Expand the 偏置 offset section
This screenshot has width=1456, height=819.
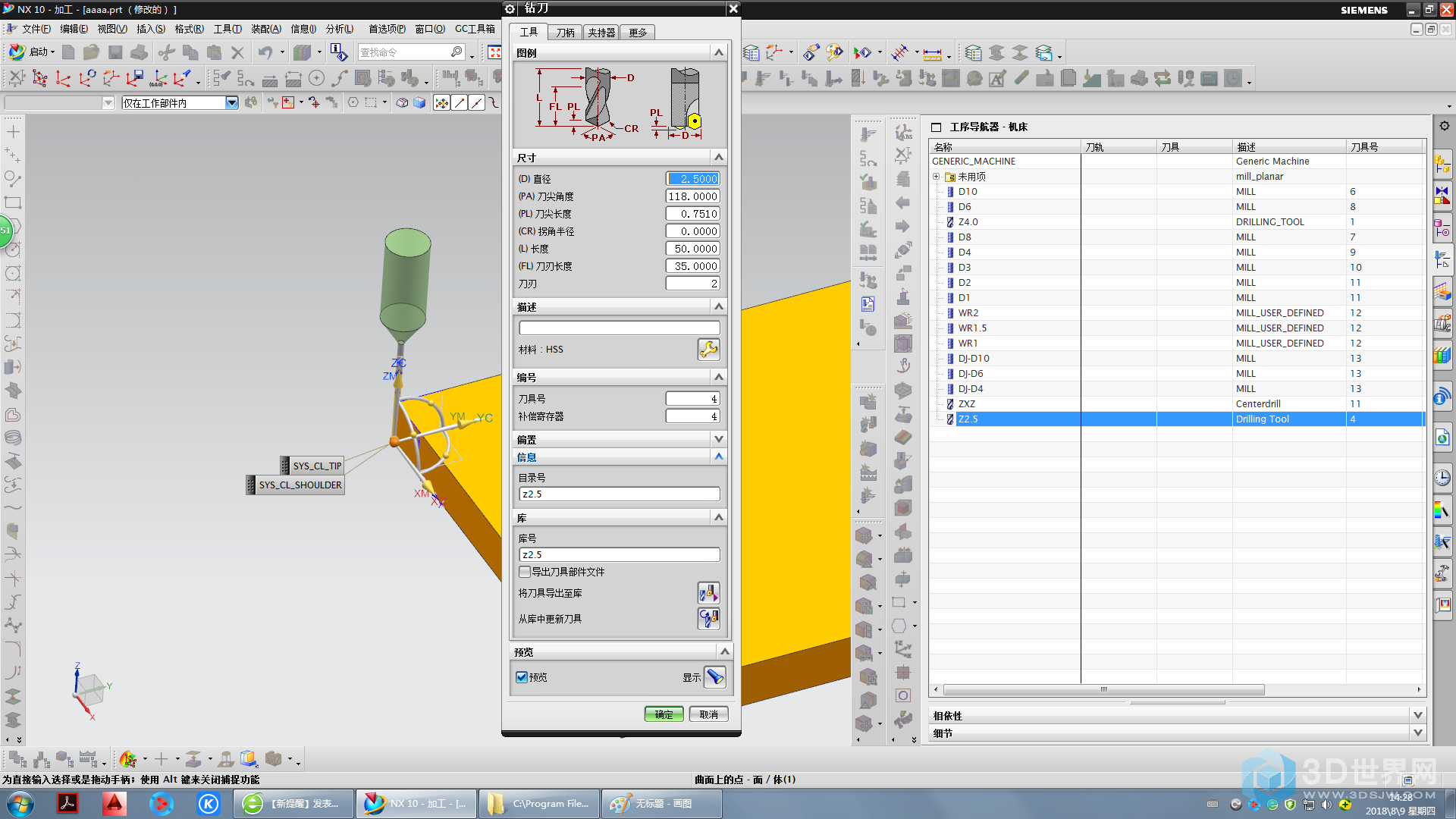tap(718, 439)
